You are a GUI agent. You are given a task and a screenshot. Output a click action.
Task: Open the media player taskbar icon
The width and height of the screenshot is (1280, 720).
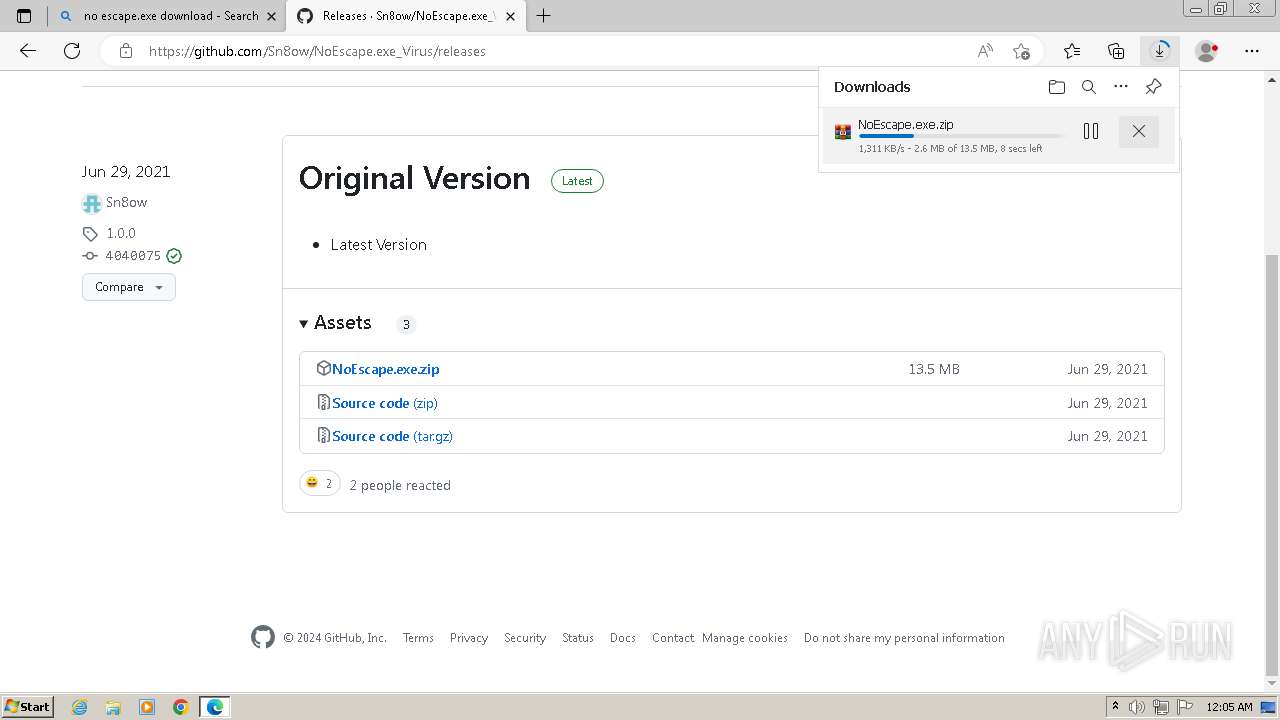pos(147,707)
